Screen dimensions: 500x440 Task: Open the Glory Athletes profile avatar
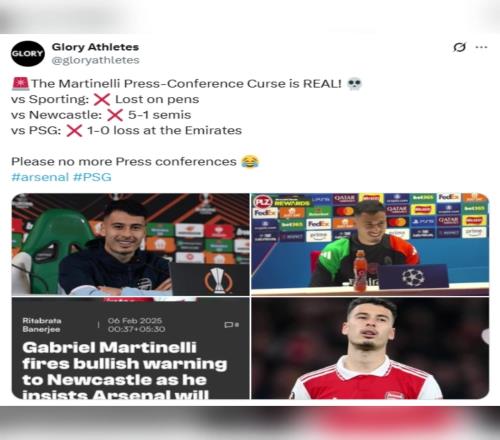click(x=28, y=54)
